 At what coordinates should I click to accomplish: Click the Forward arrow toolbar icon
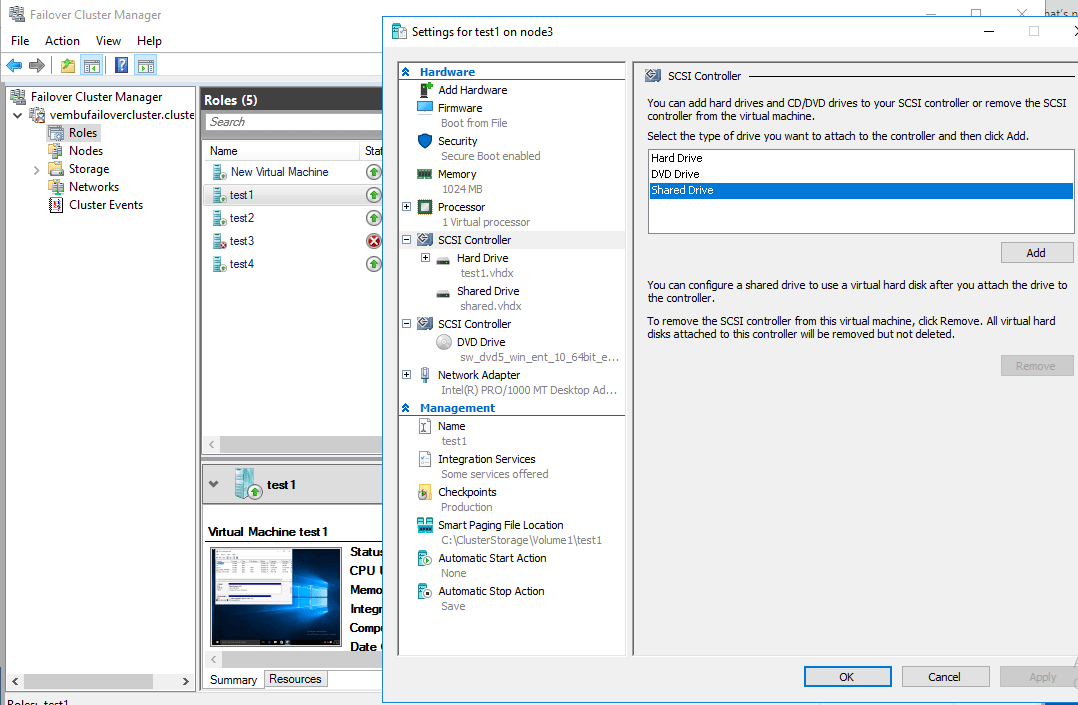37,65
